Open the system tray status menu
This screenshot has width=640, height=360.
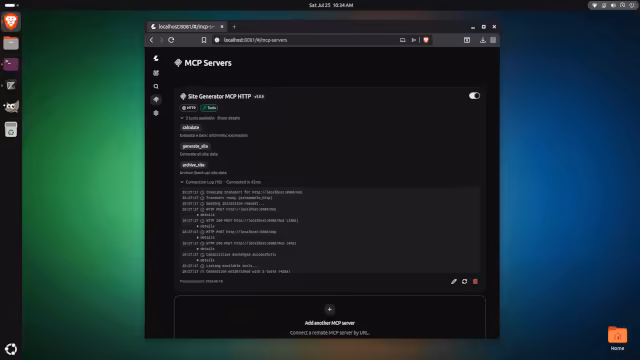pyautogui.click(x=613, y=5)
